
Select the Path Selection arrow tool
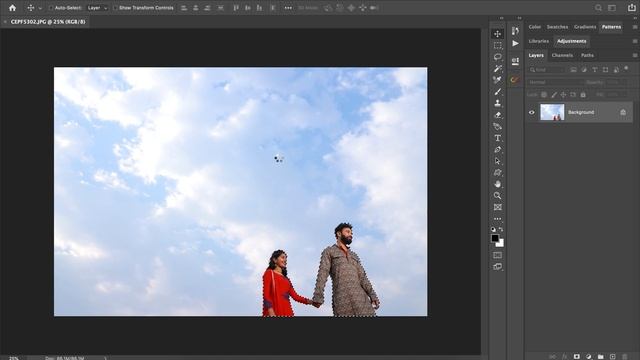[497, 161]
